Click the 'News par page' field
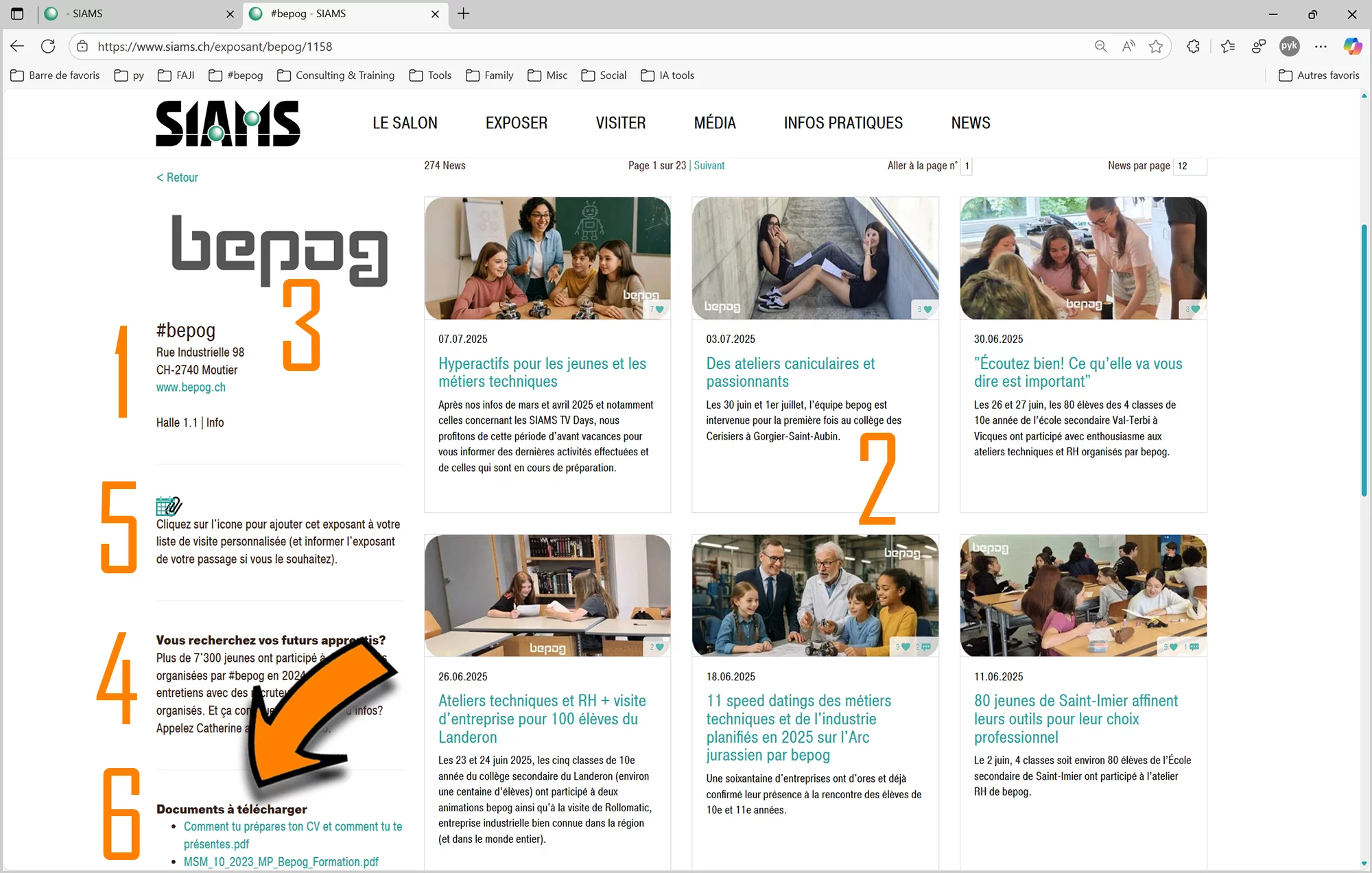 [x=1190, y=166]
